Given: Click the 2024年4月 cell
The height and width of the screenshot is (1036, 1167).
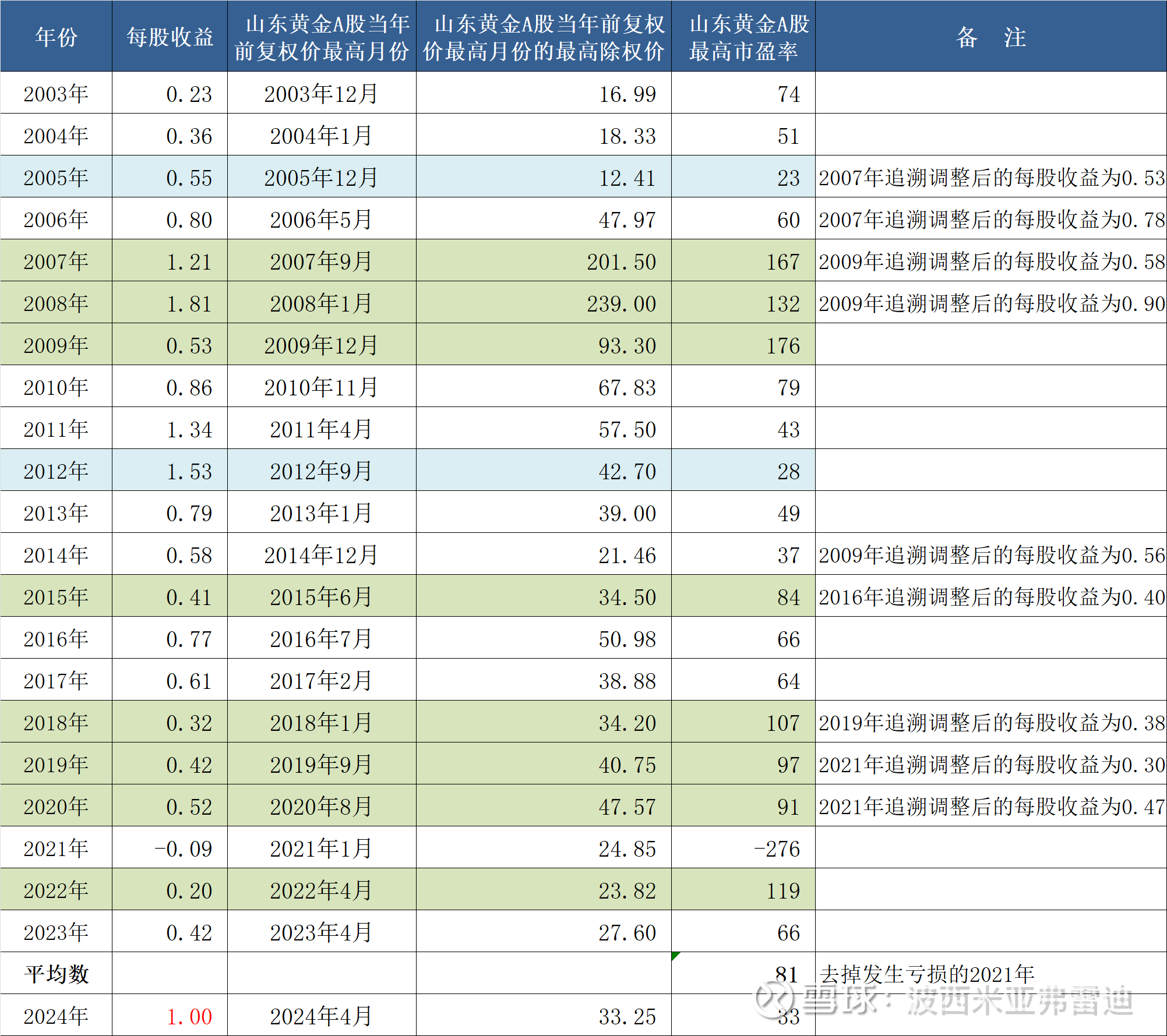Looking at the screenshot, I should pos(322,1016).
